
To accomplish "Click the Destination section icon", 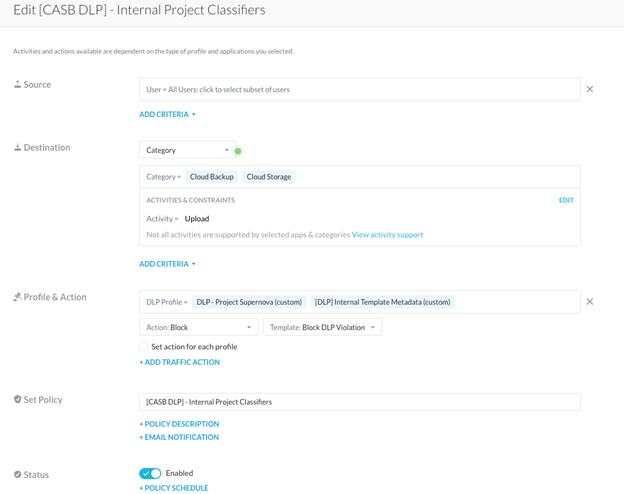I will [x=17, y=148].
